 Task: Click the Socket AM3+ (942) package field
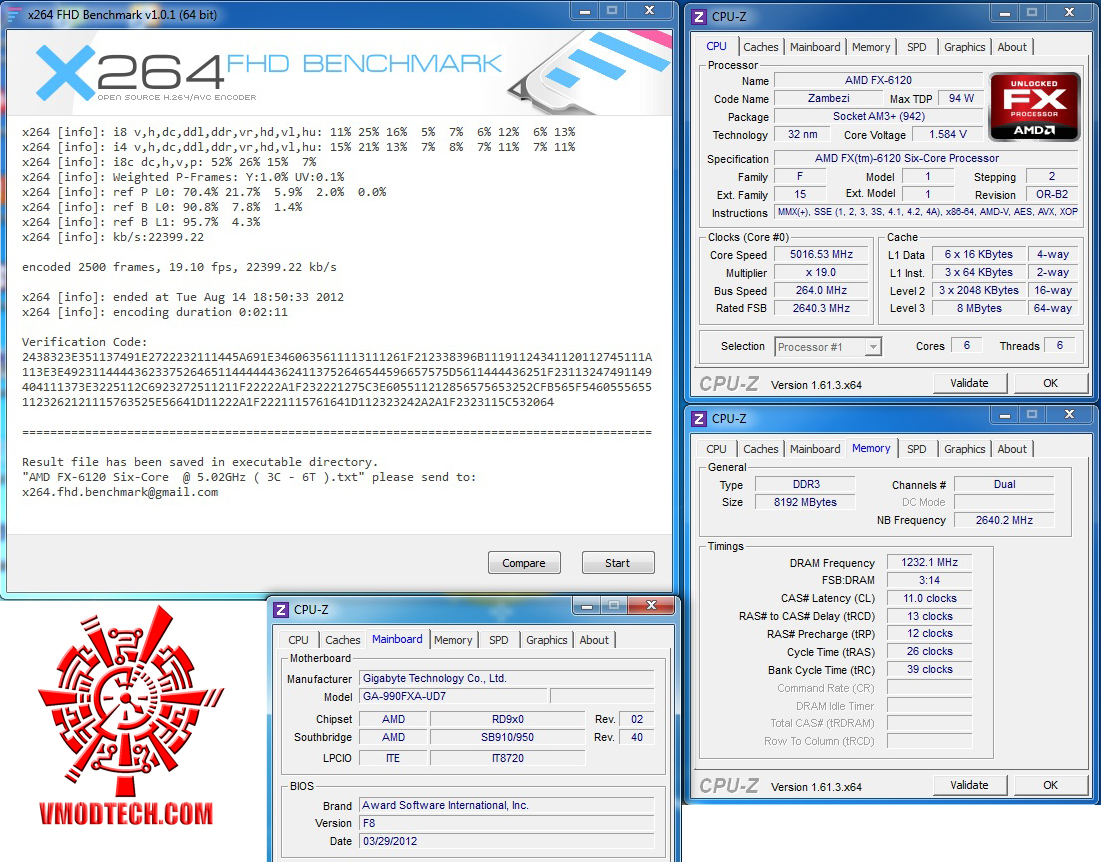[x=878, y=117]
